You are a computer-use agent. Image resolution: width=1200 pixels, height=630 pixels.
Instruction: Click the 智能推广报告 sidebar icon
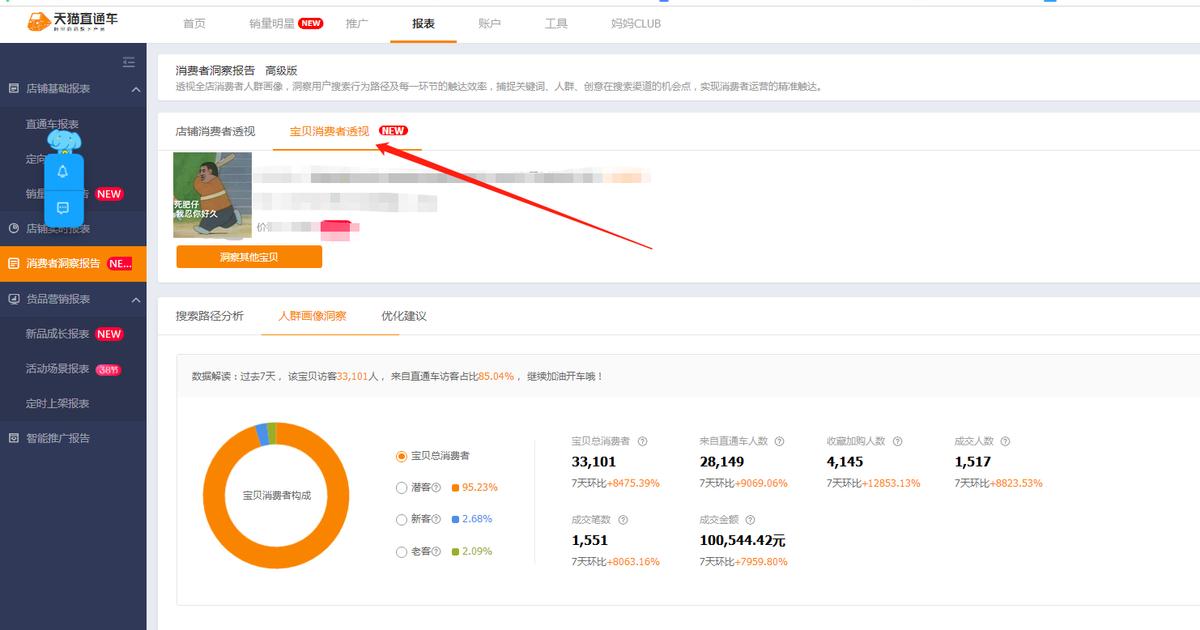(11, 437)
